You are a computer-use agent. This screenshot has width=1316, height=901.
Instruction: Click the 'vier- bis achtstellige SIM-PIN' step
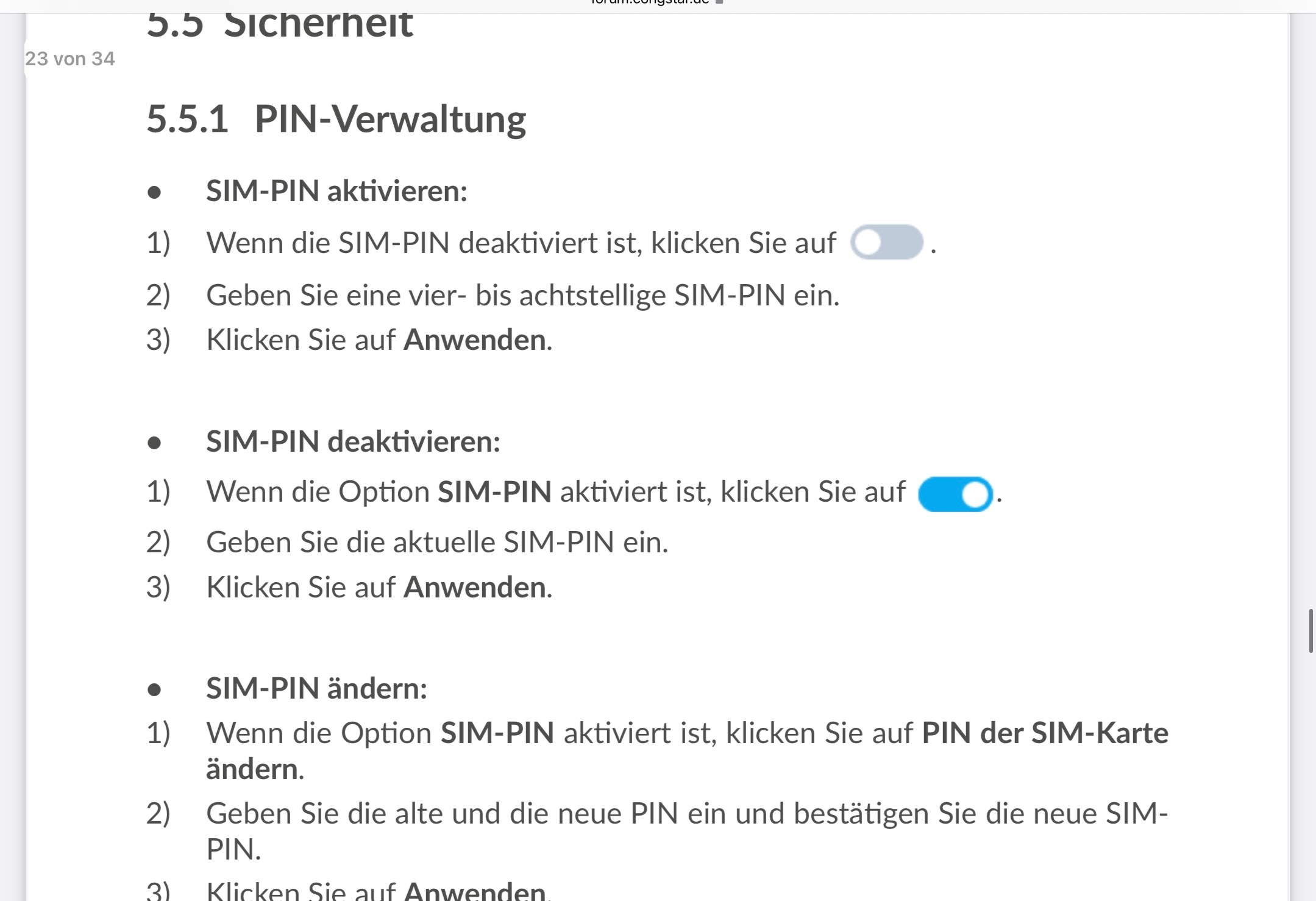coord(523,295)
